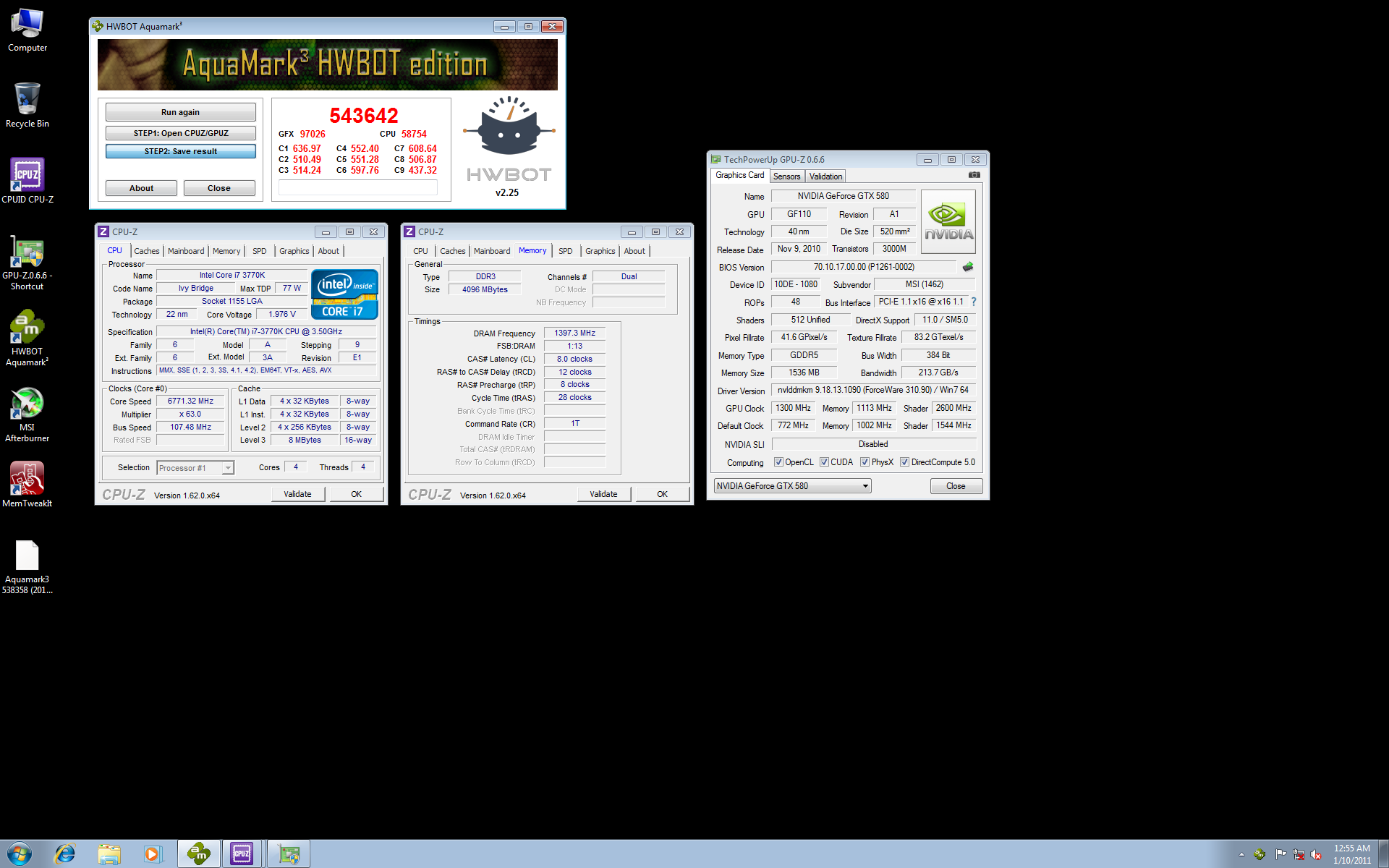
Task: Open Graphics tab in right CPU-Z window
Action: (600, 251)
